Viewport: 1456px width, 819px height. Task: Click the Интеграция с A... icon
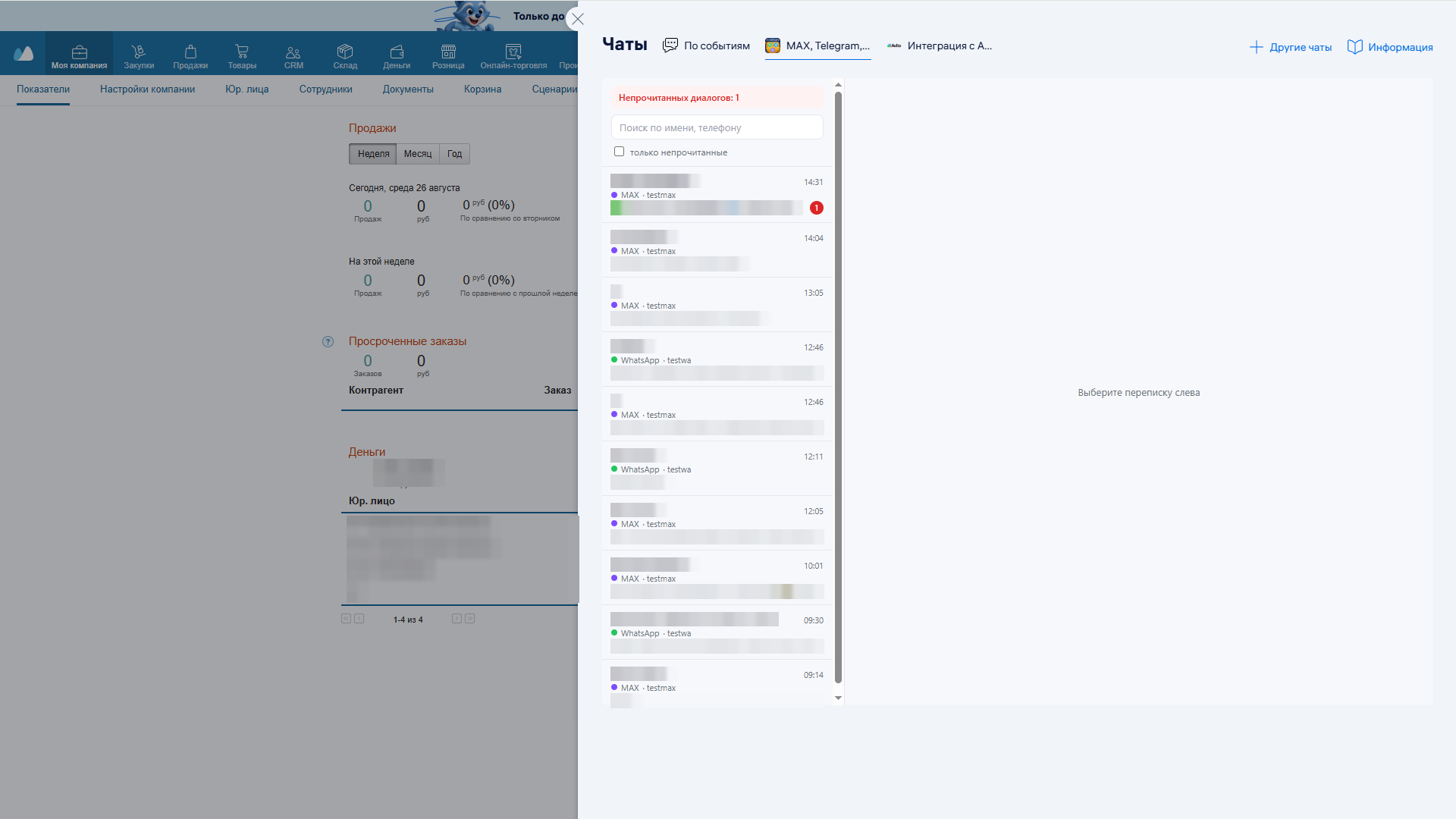894,45
